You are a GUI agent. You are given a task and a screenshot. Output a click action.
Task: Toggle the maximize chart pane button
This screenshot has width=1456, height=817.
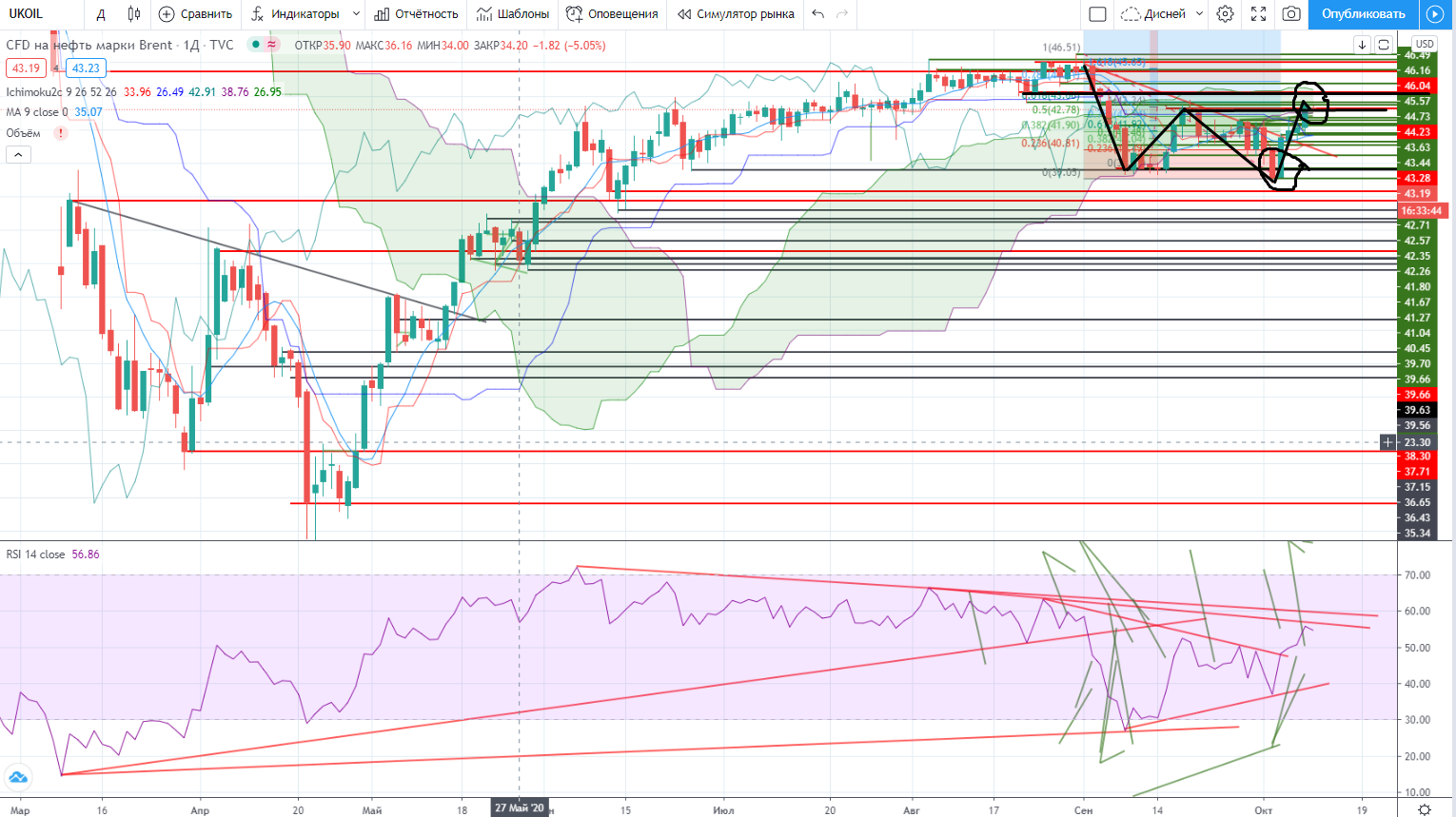click(x=1384, y=45)
